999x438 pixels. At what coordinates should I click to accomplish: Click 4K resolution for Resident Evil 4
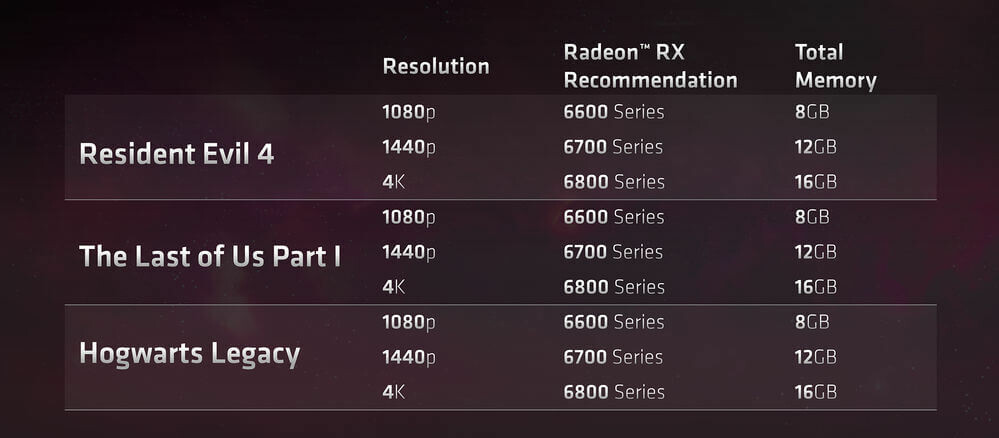pos(393,182)
